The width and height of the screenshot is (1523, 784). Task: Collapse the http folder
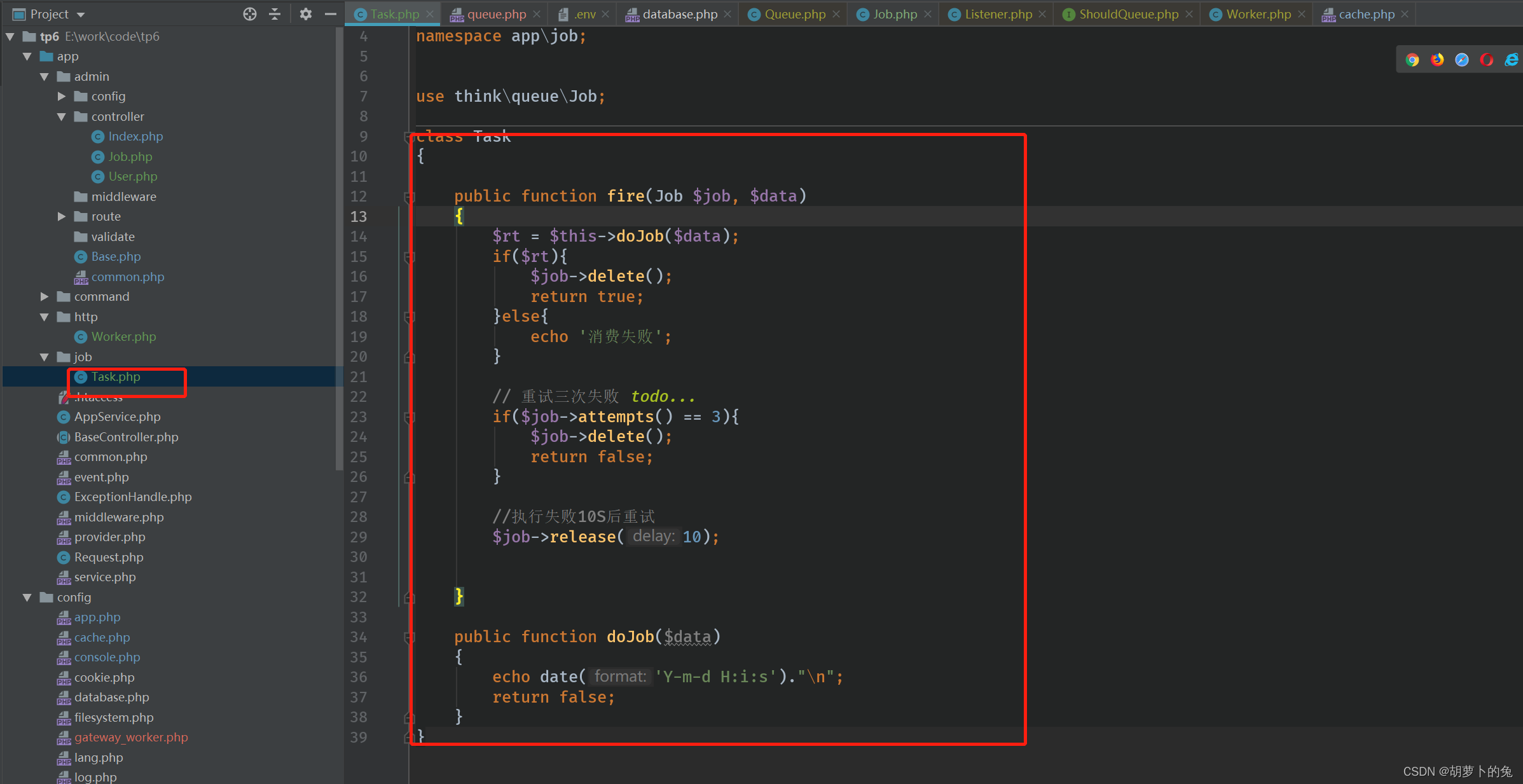(x=45, y=317)
